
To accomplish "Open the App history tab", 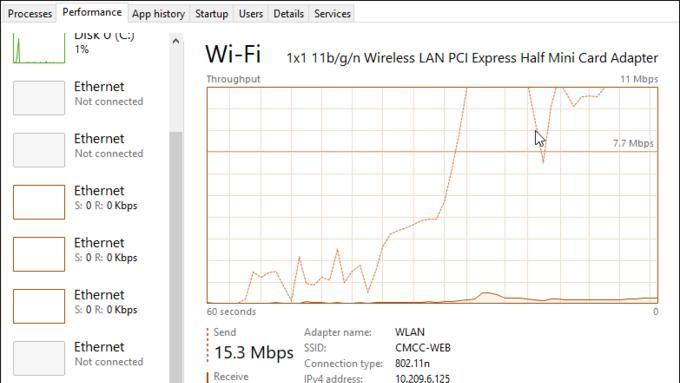I will click(158, 14).
